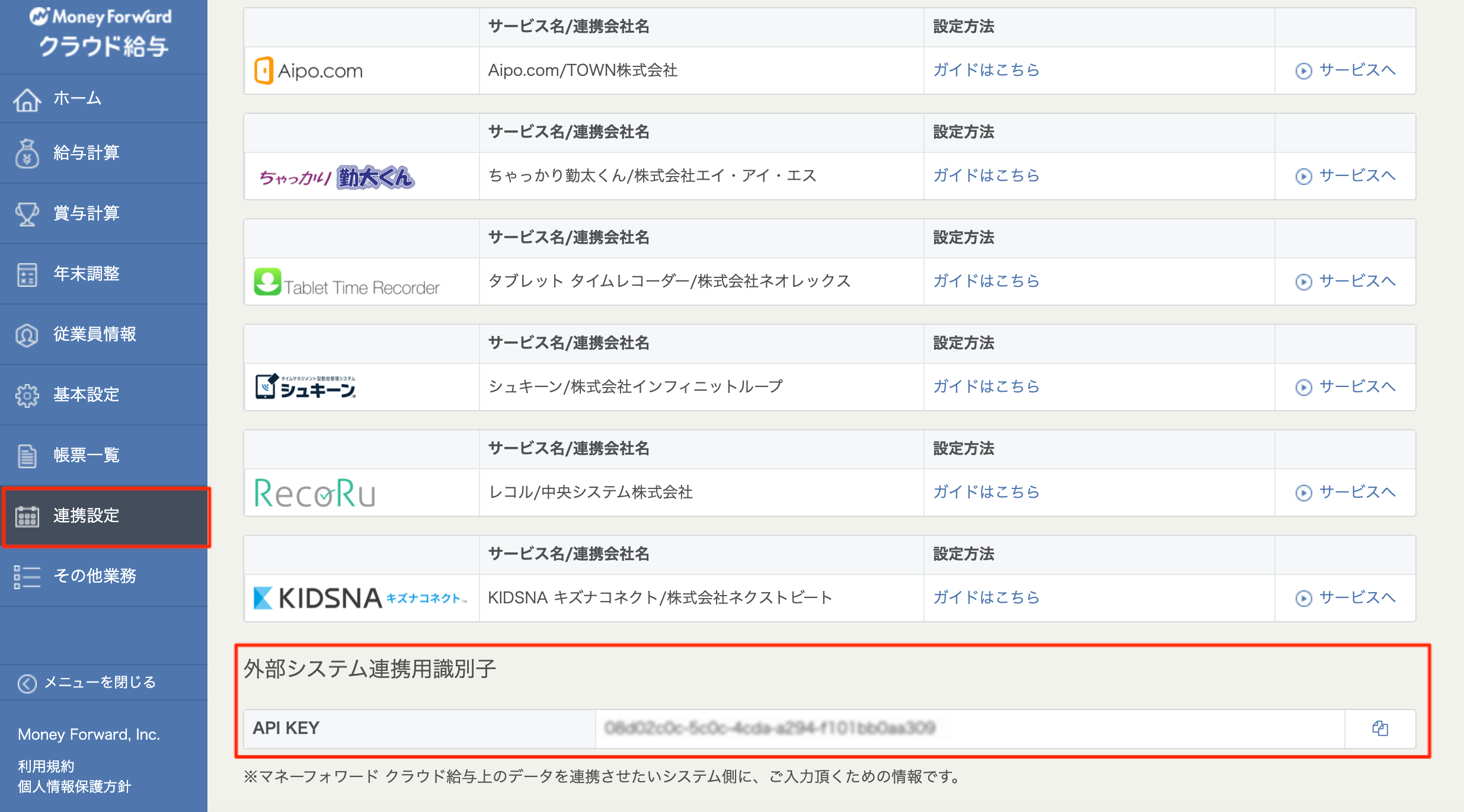Click the document 帳票一覧 icon

click(x=27, y=456)
